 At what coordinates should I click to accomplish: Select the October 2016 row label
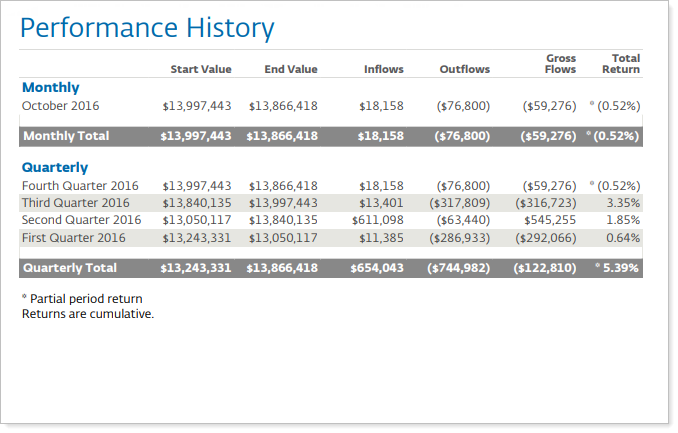pyautogui.click(x=61, y=105)
